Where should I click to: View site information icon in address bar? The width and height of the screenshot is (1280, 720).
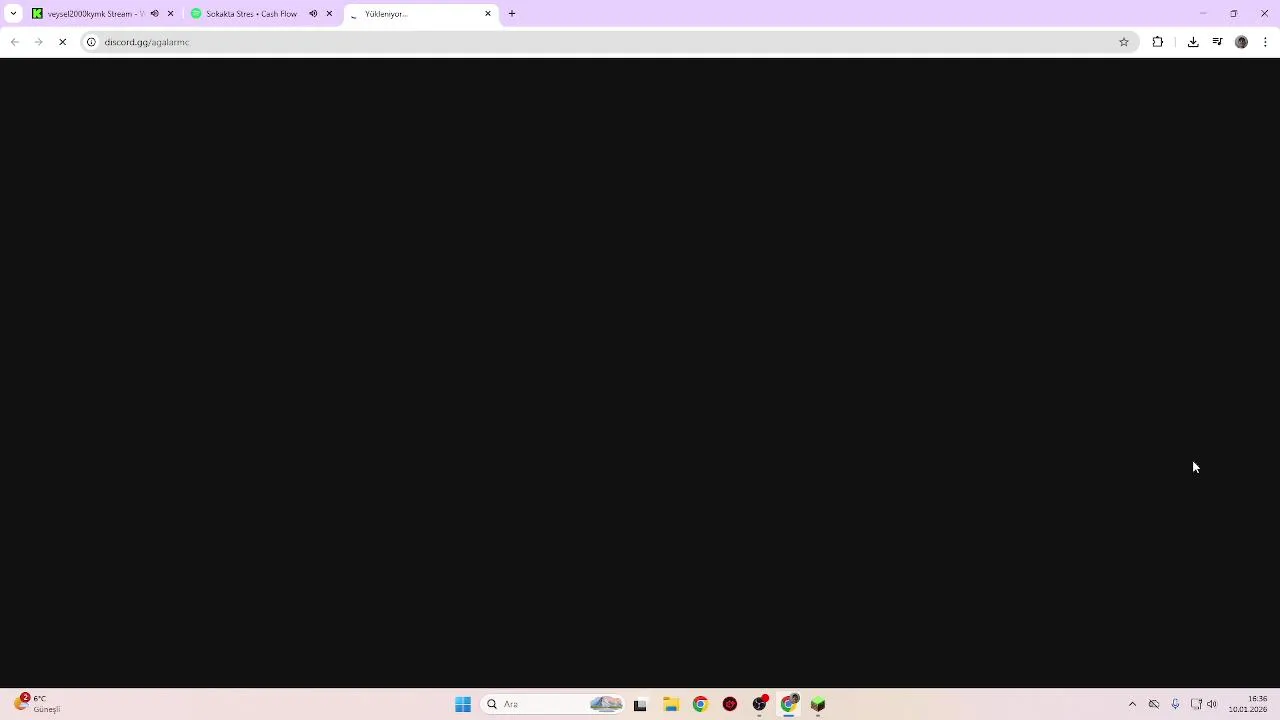coord(91,42)
